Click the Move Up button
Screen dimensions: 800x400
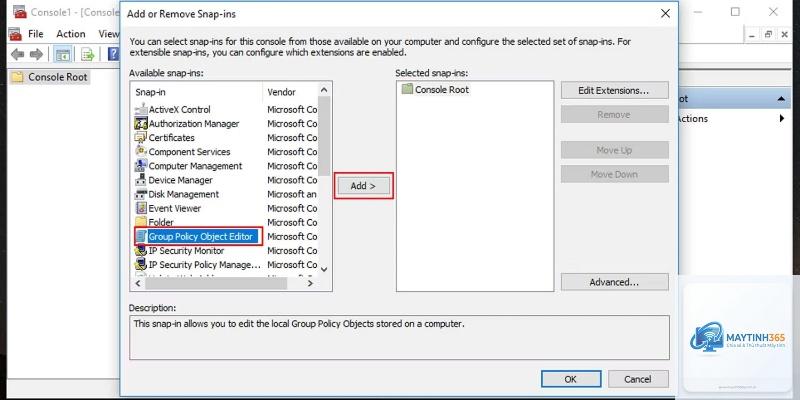pos(614,150)
